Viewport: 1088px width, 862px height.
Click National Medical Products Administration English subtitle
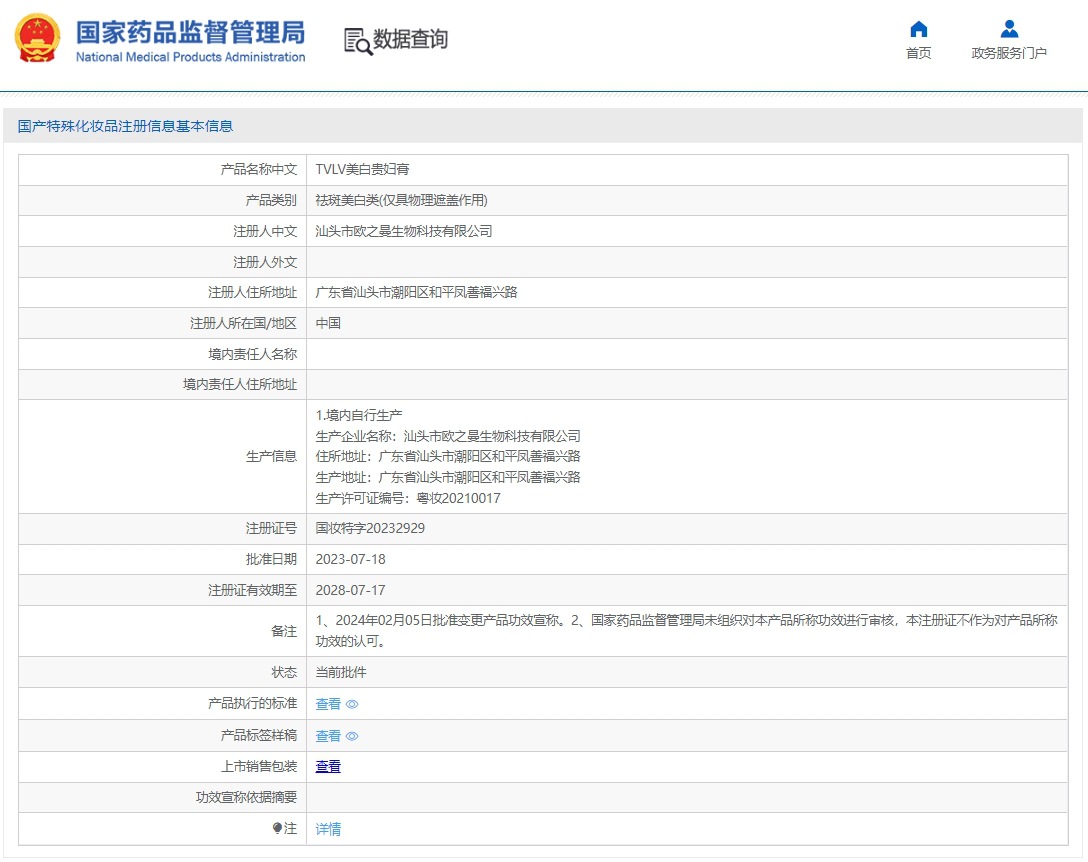[x=190, y=57]
